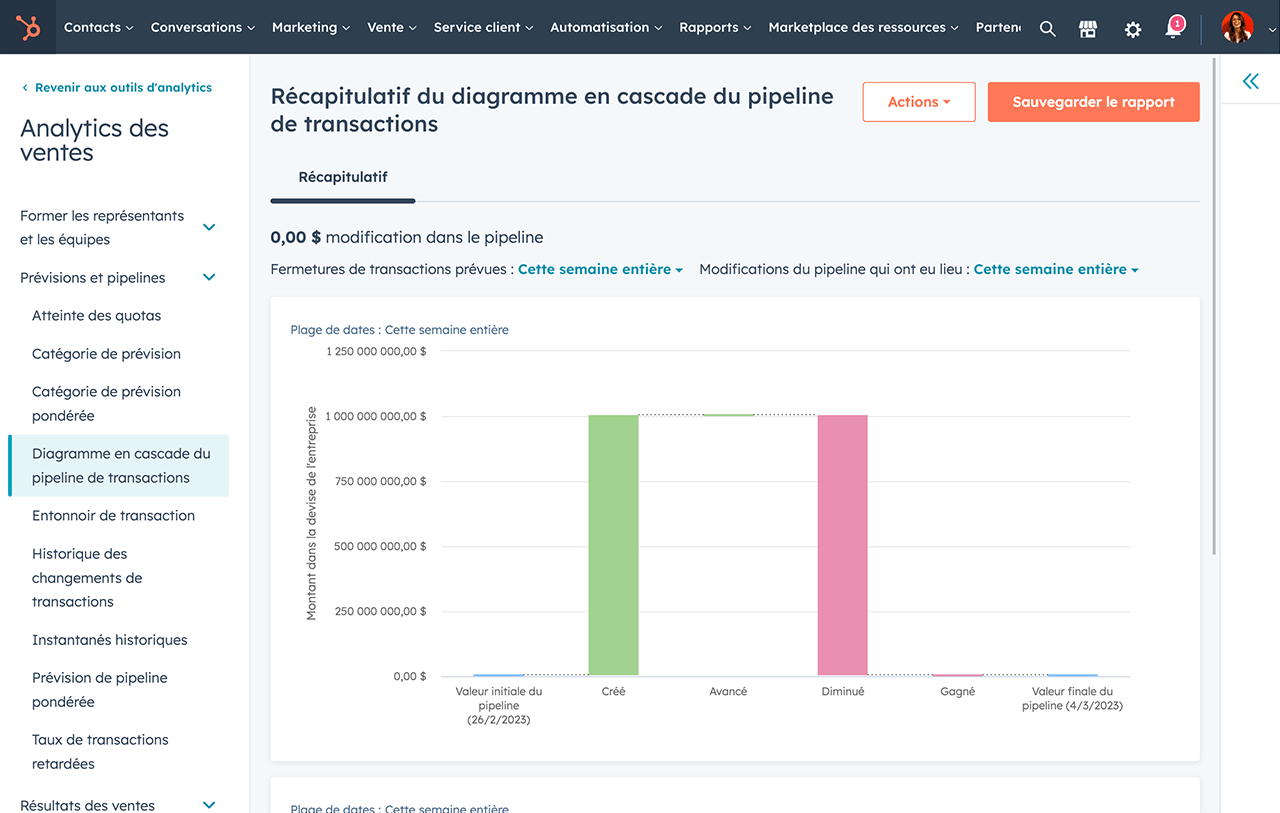Collapse the right panel with double chevron
Image resolution: width=1280 pixels, height=813 pixels.
pos(1250,82)
